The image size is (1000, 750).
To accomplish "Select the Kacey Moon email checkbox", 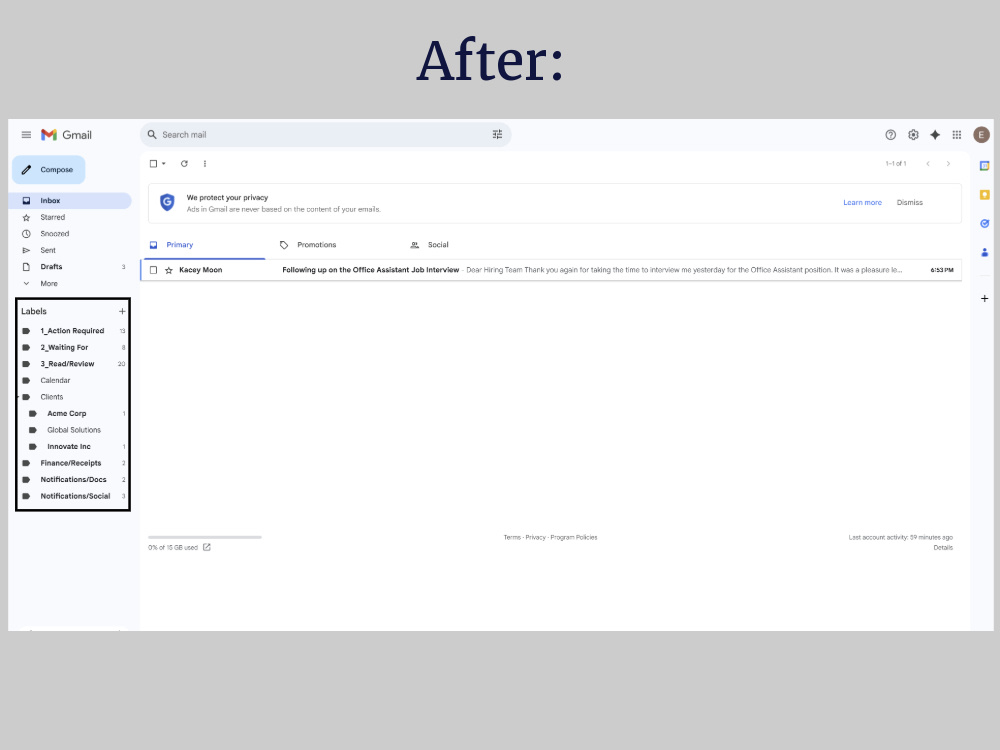I will (x=153, y=270).
